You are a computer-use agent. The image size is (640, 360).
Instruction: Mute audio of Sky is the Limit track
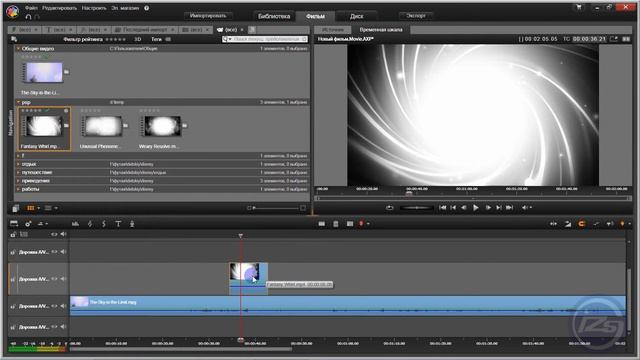(x=63, y=306)
